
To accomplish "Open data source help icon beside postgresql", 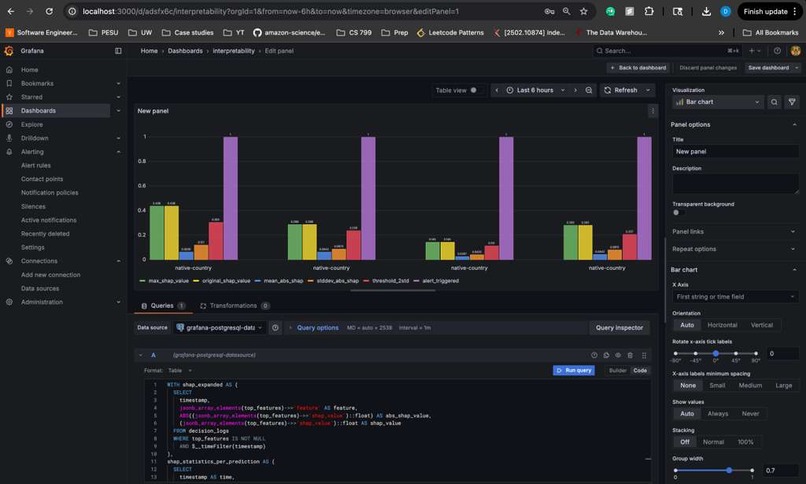I will 276,328.
